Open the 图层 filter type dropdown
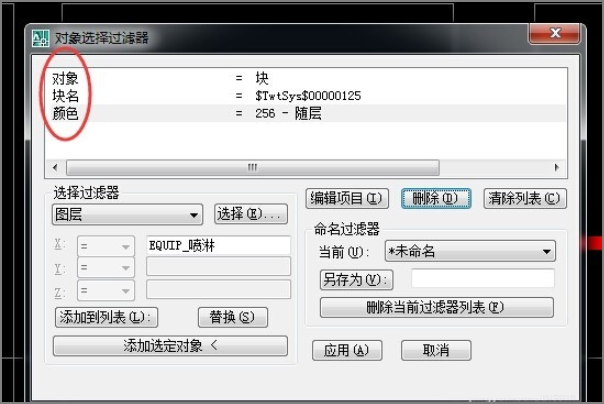The image size is (604, 404). [x=127, y=215]
